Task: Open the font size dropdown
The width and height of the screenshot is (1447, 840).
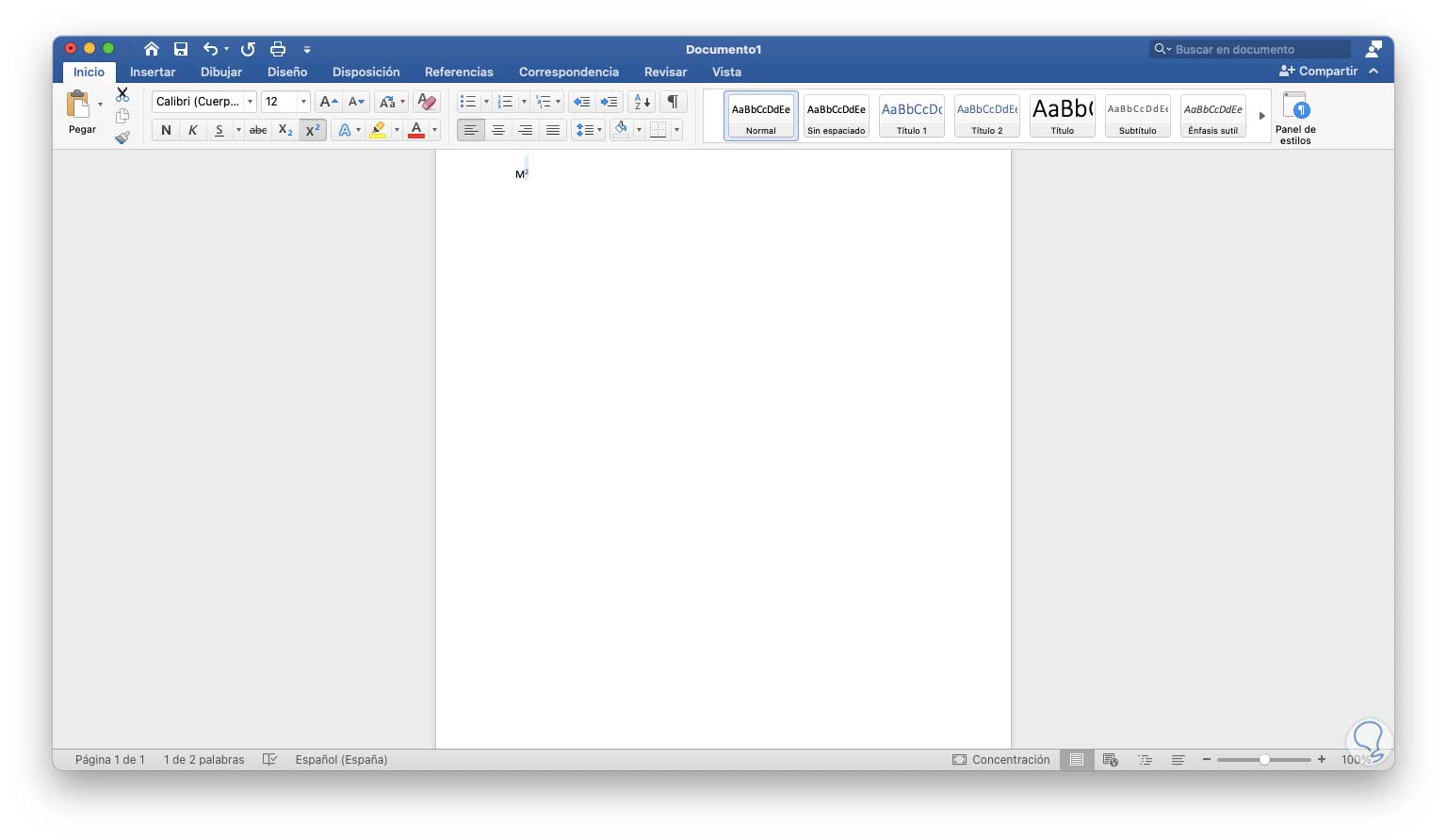Action: coord(303,102)
